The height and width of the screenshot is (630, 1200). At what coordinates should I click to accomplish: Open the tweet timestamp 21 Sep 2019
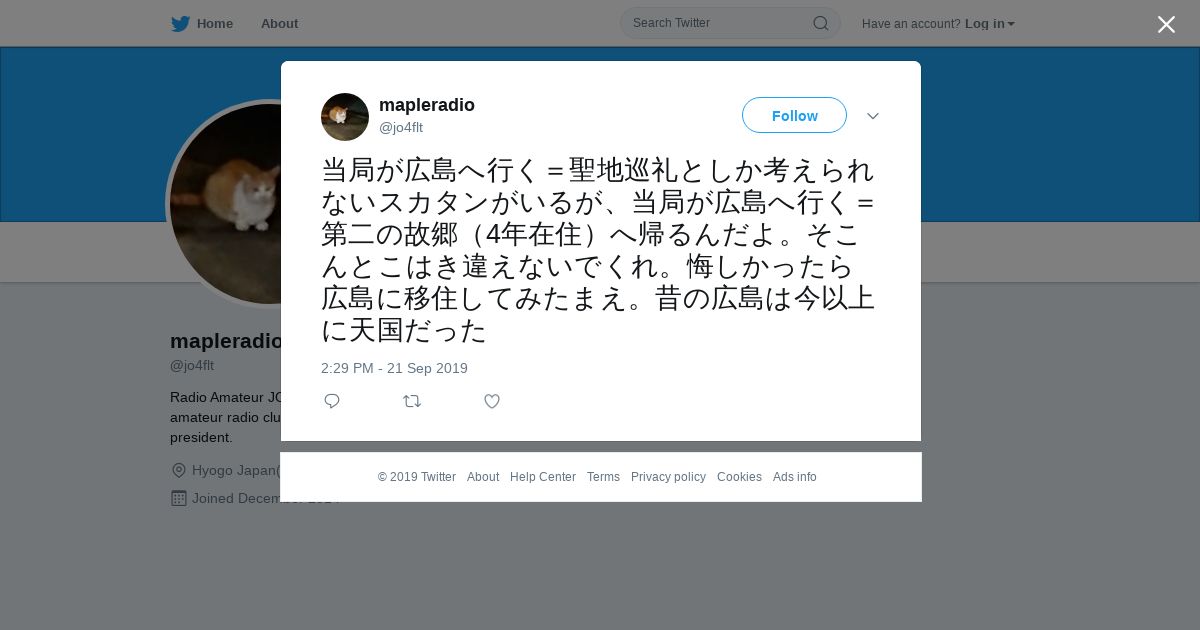(394, 368)
